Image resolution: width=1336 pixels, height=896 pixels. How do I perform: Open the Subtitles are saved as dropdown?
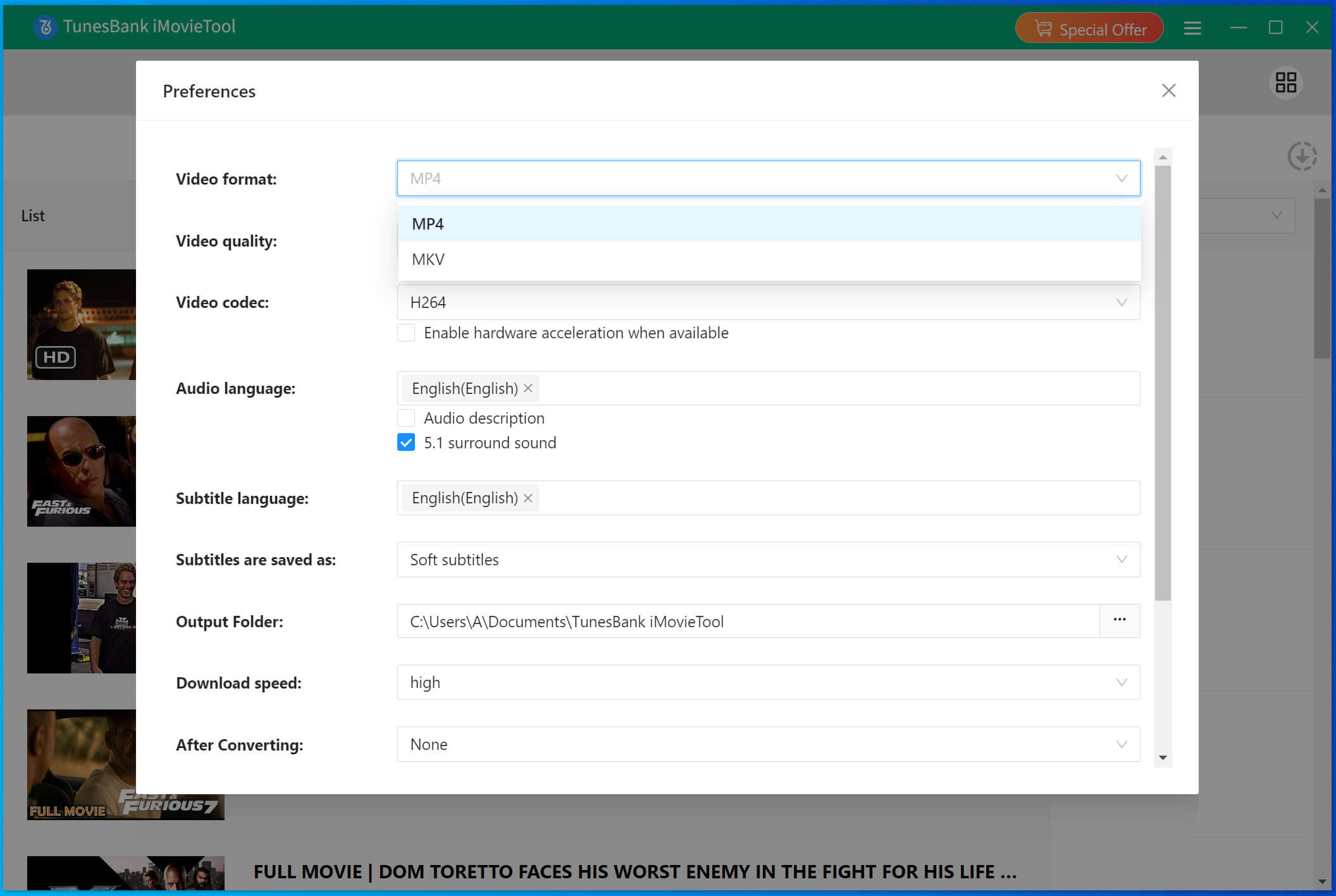tap(768, 560)
